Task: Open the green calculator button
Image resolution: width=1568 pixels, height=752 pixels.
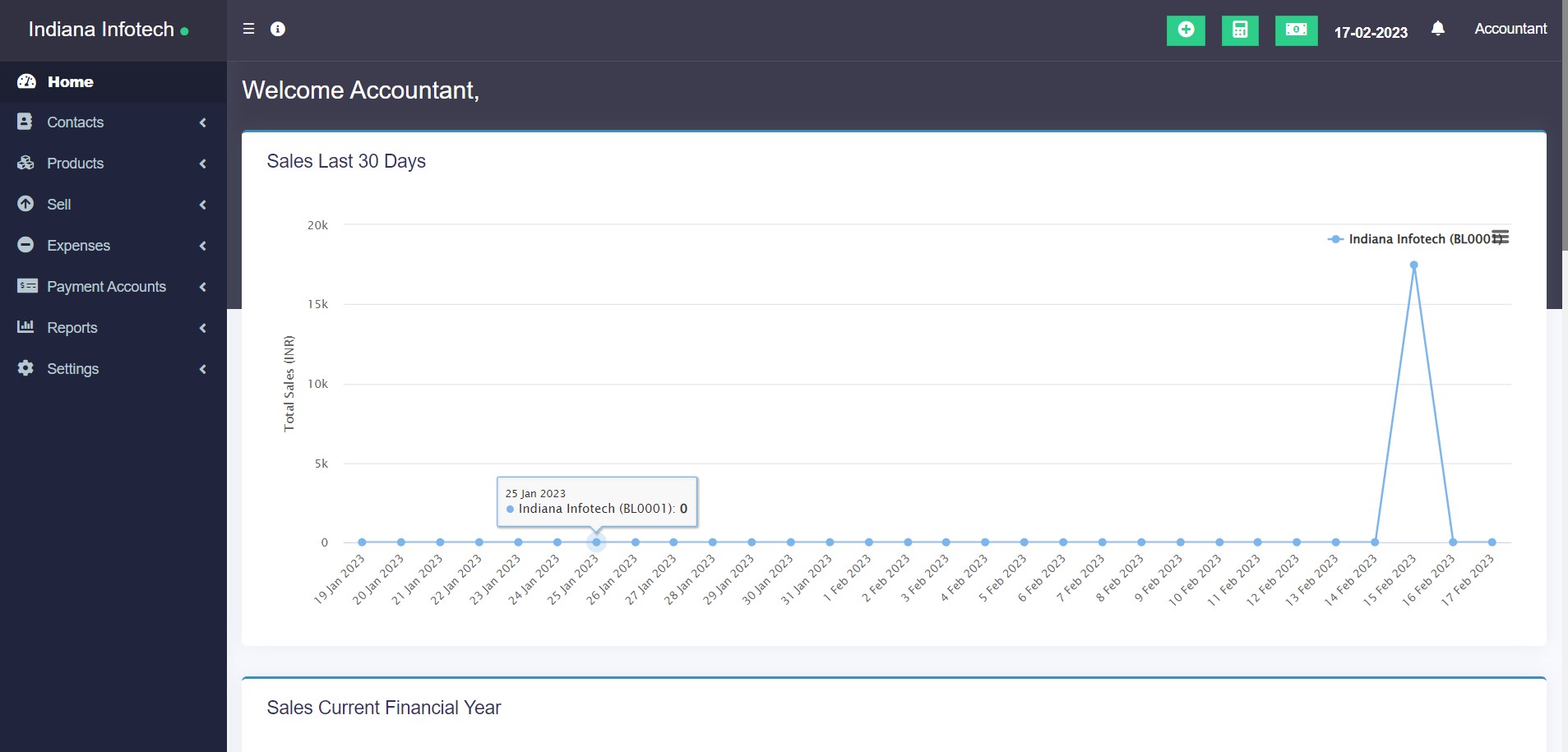Action: click(1240, 30)
